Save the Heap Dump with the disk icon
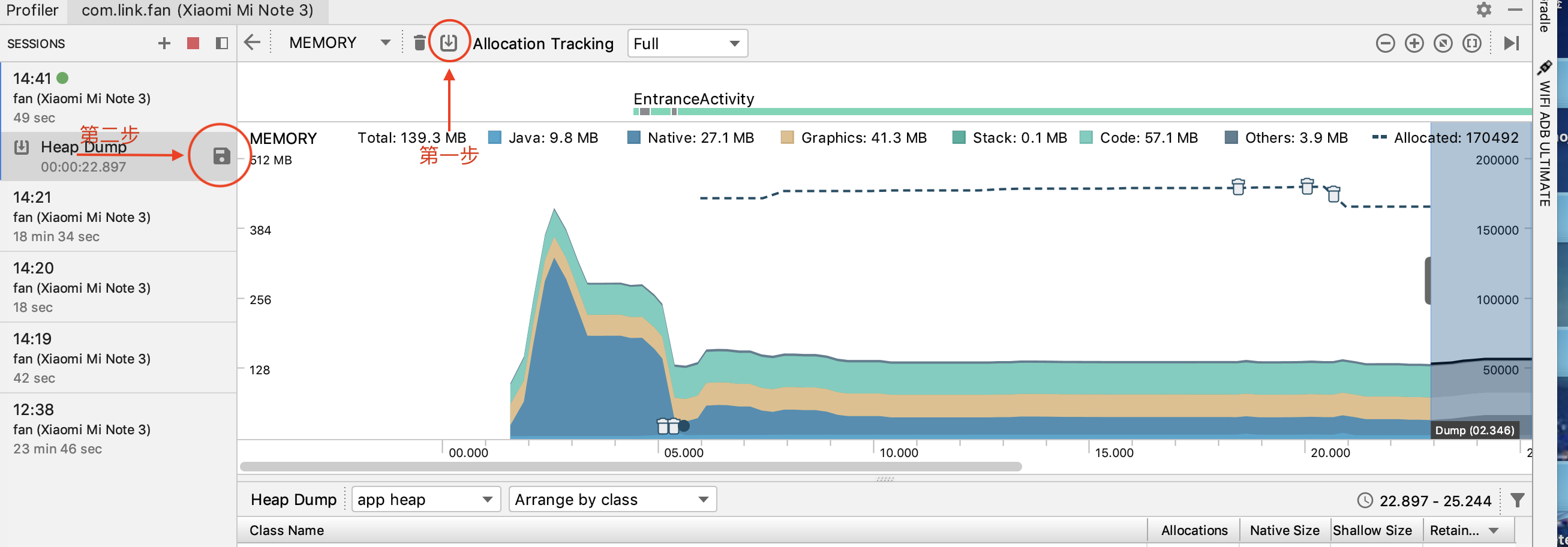Viewport: 1568px width, 547px height. [x=221, y=156]
